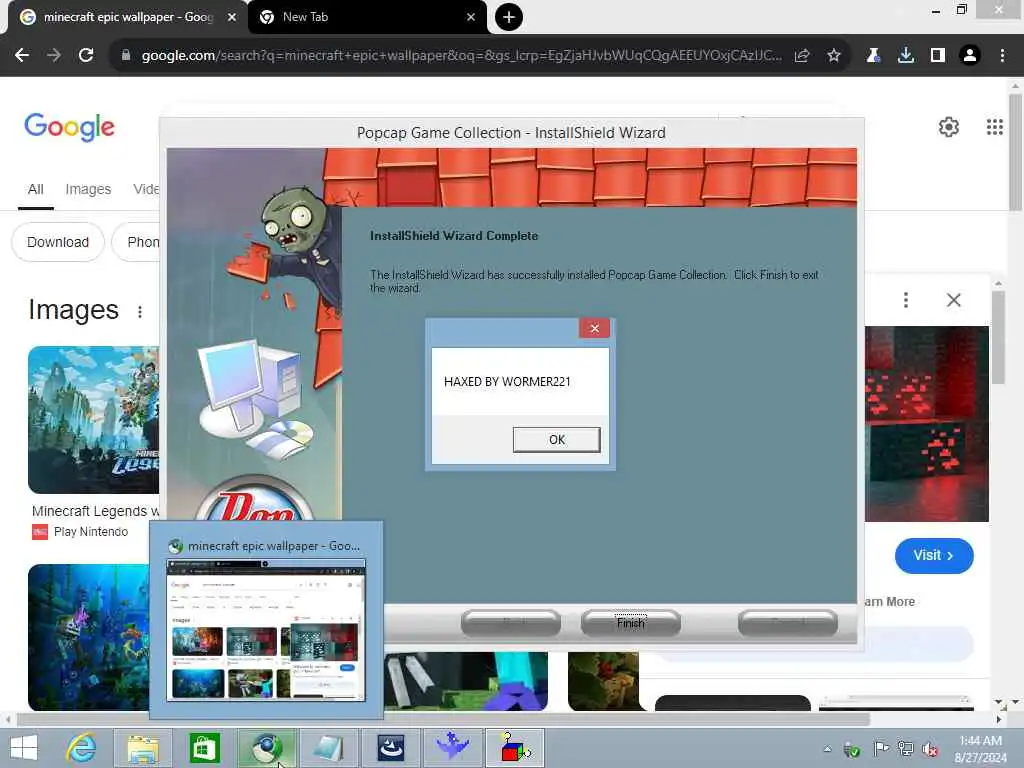Screen dimensions: 1024x768
Task: Open the Chrome profile avatar
Action: pyautogui.click(x=970, y=56)
